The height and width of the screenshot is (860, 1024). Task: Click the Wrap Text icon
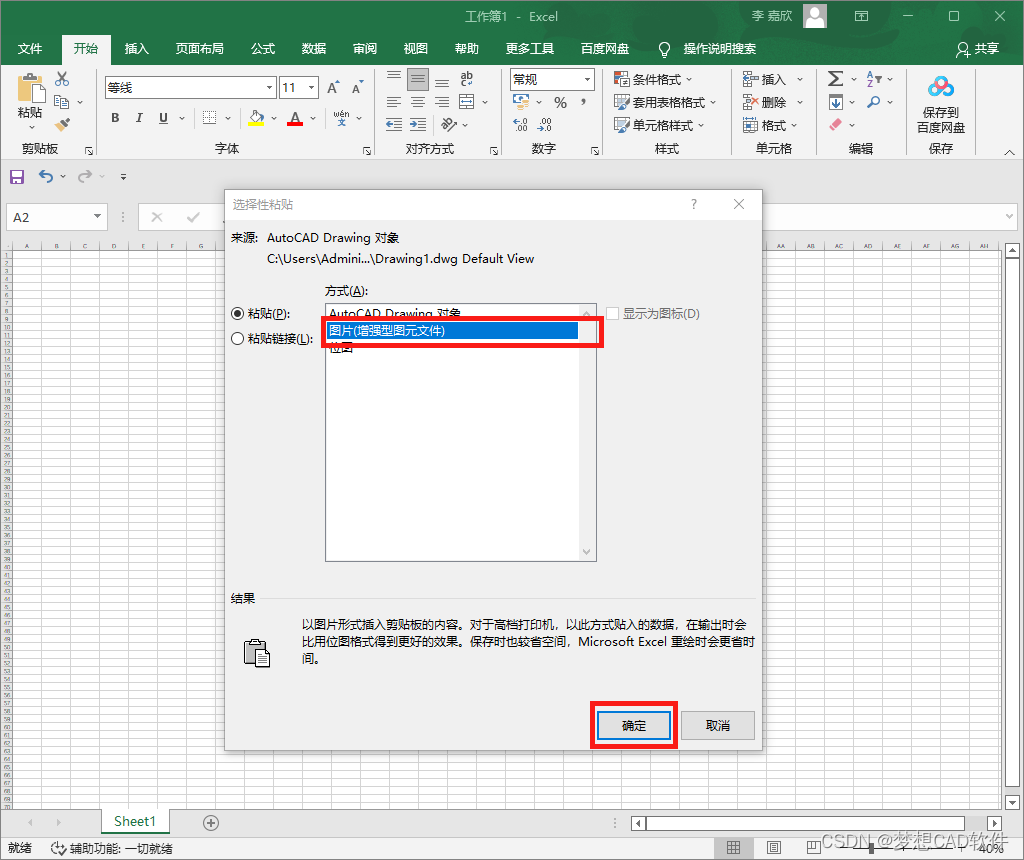tap(466, 79)
